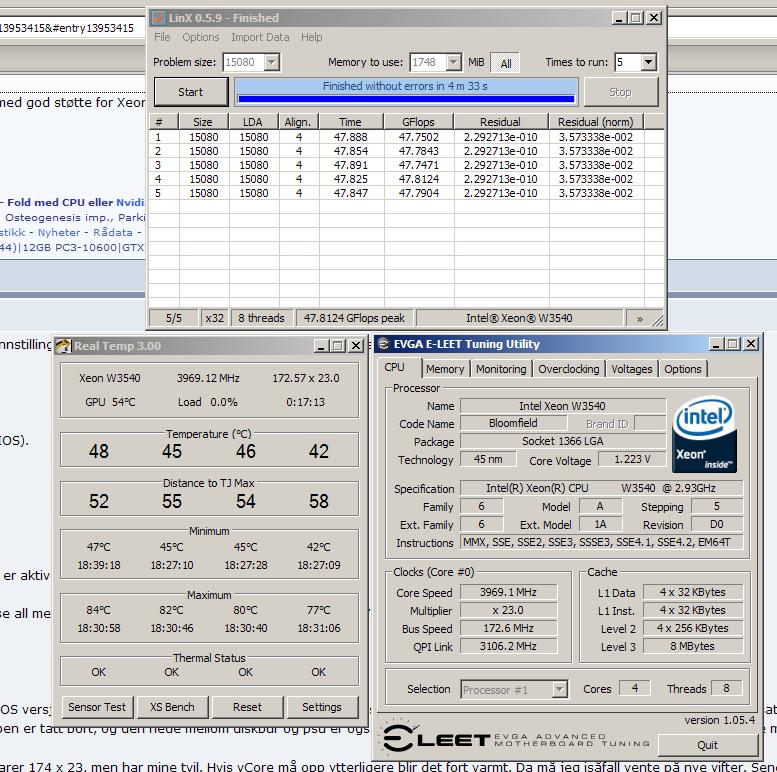Click Sensor Test in Real Temp
777x772 pixels.
pos(97,707)
